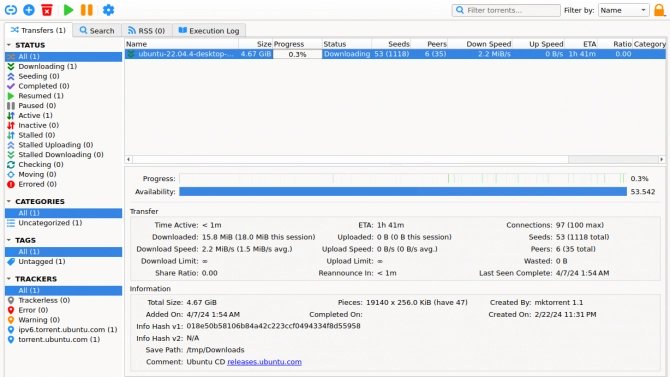Image resolution: width=670 pixels, height=377 pixels.
Task: Sort torrents by Size column header
Action: [256, 44]
